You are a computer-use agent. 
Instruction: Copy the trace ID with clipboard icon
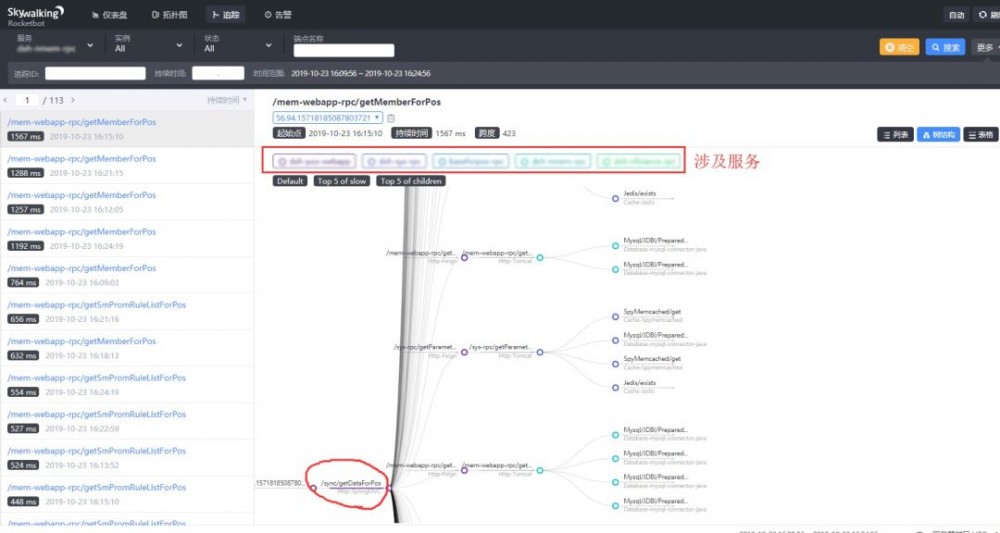(391, 118)
